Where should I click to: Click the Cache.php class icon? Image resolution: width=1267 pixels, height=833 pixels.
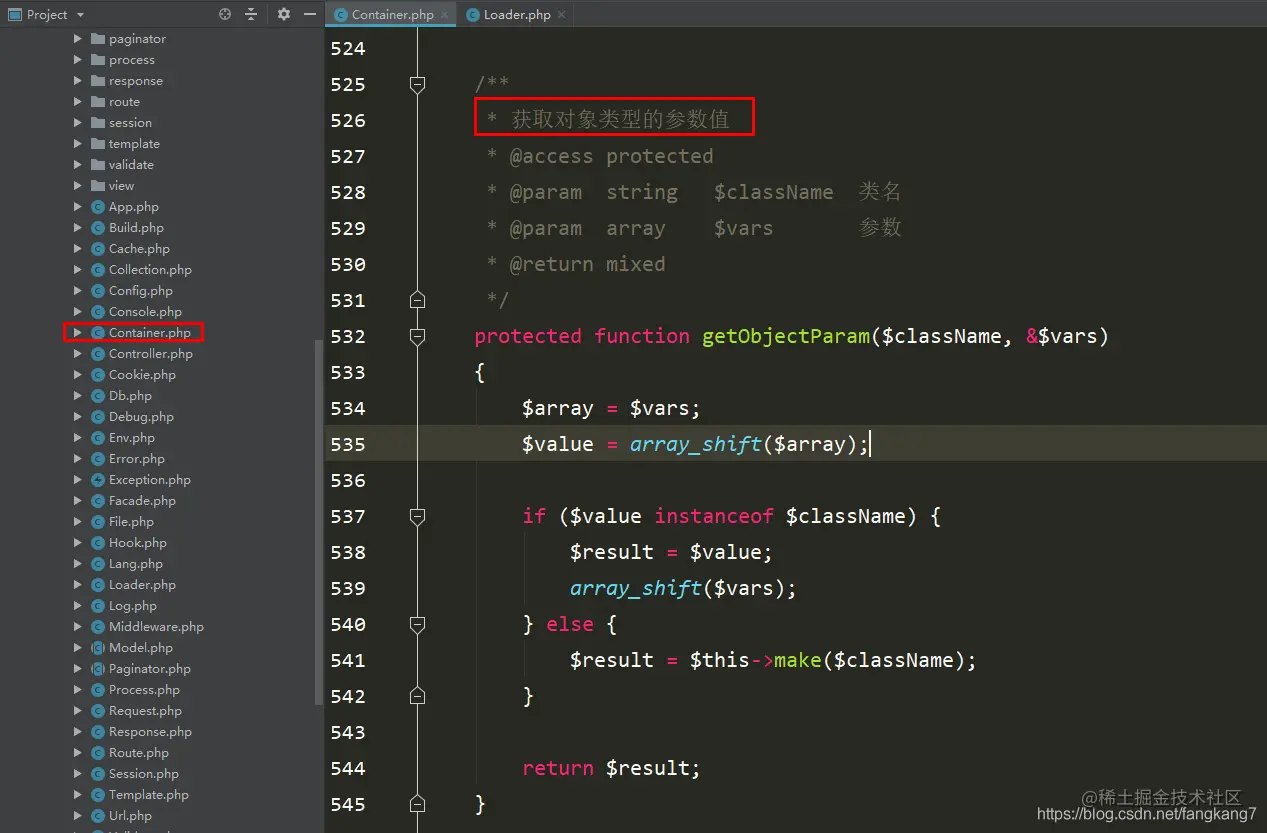point(98,249)
